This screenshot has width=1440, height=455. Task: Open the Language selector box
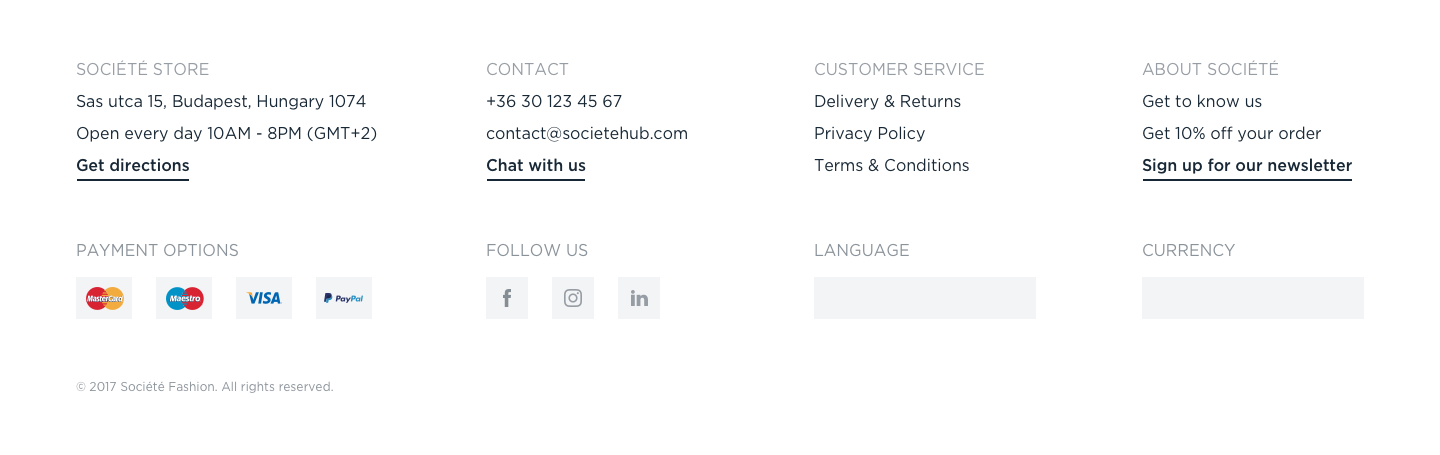pos(925,298)
